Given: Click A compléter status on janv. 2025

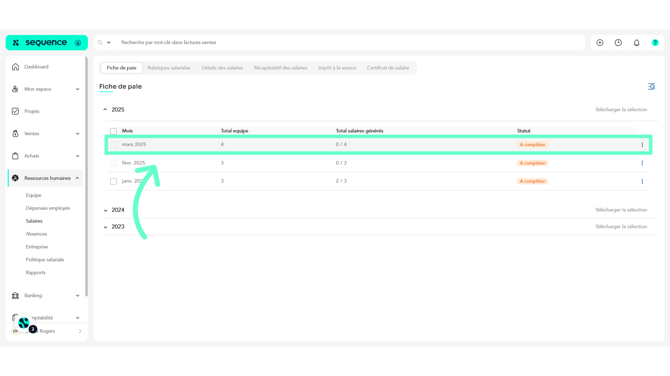Looking at the screenshot, I should 532,182.
